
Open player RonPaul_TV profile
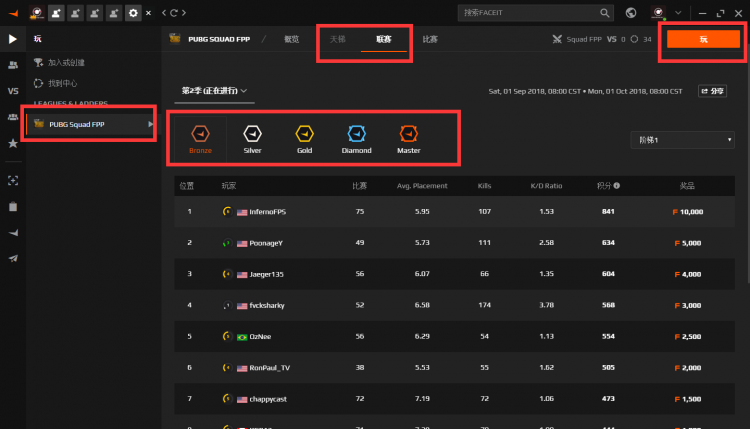[x=269, y=368]
